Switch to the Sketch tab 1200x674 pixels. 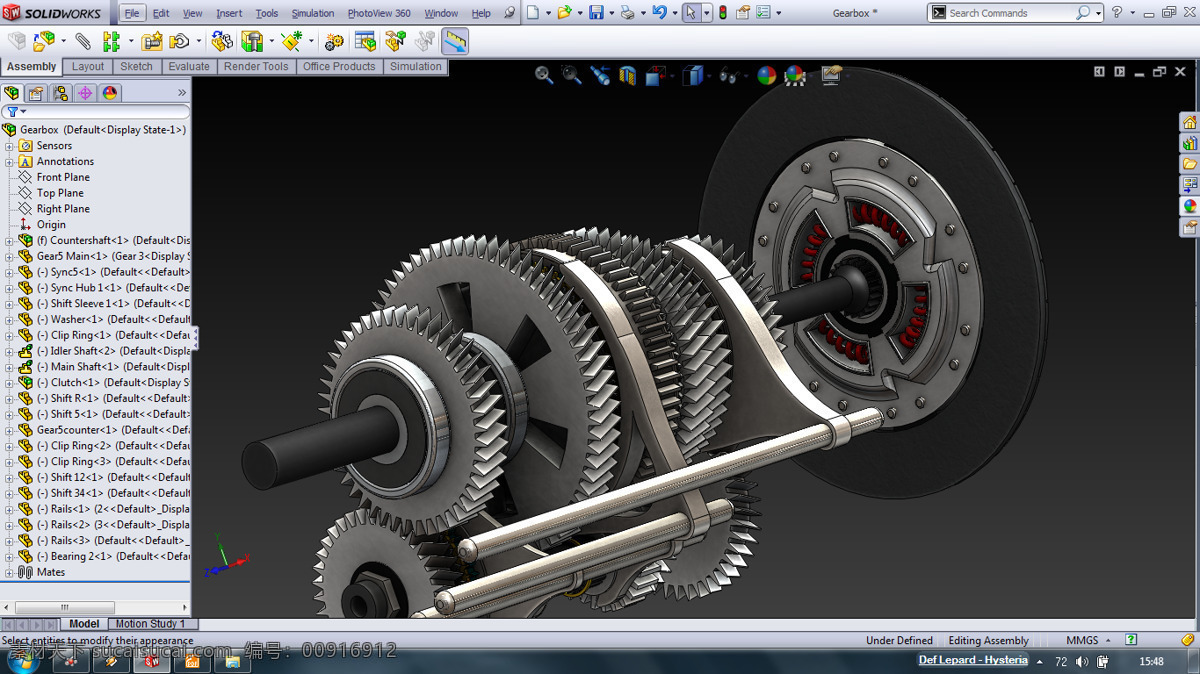(x=136, y=67)
